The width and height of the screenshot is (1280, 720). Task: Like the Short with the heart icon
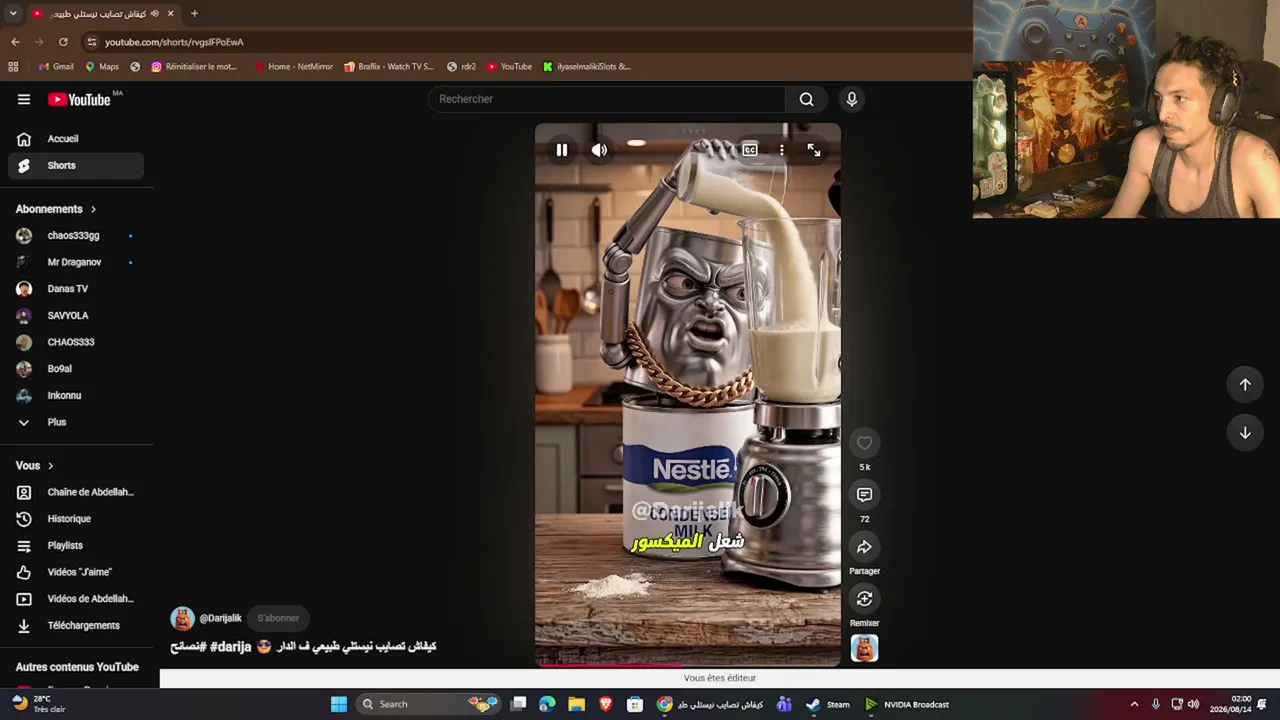click(864, 443)
